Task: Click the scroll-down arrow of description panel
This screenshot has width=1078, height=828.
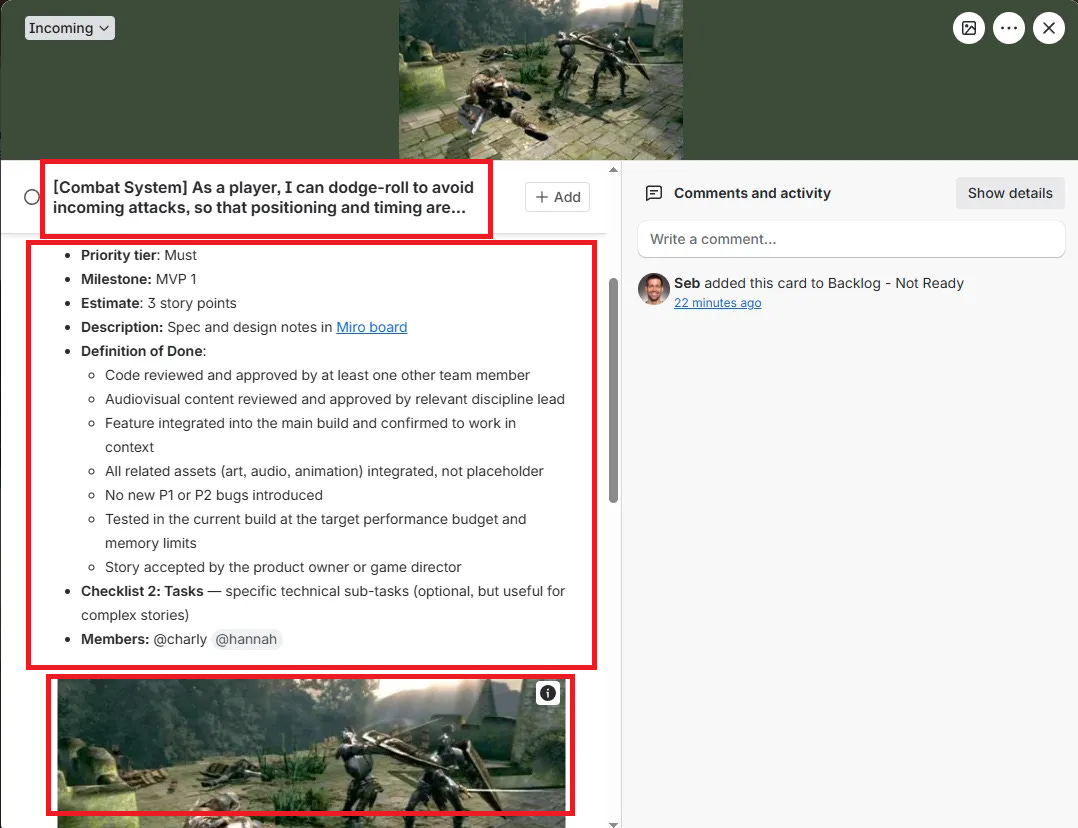Action: coord(613,824)
